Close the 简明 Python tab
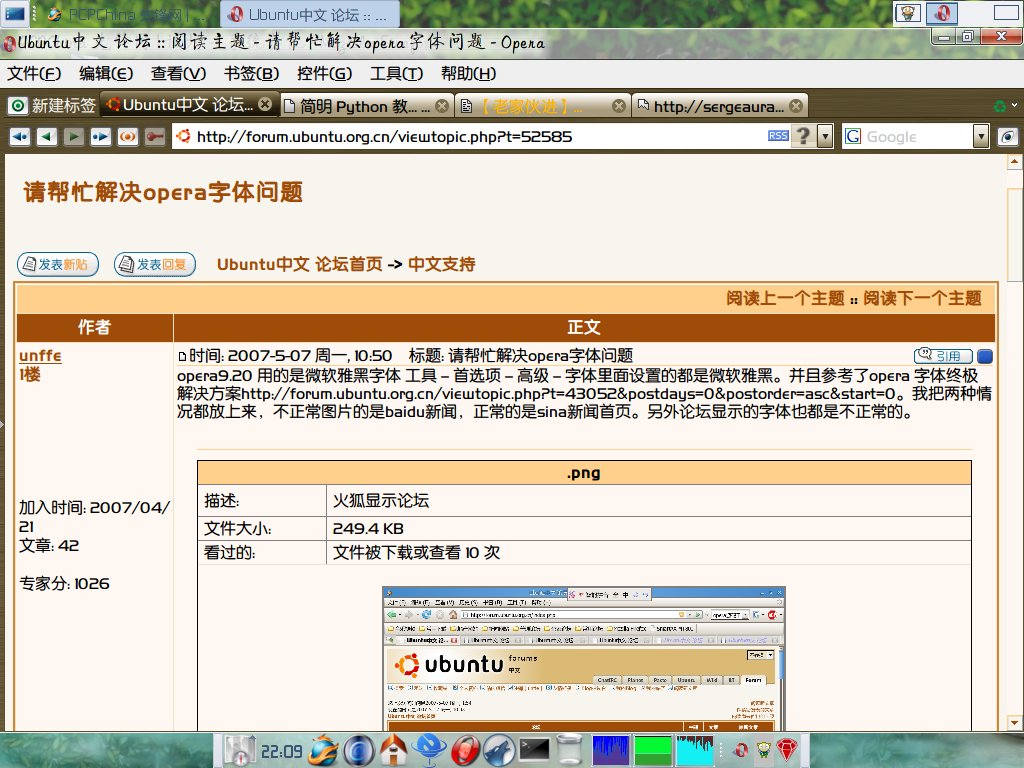Image resolution: width=1024 pixels, height=768 pixels. coord(442,106)
